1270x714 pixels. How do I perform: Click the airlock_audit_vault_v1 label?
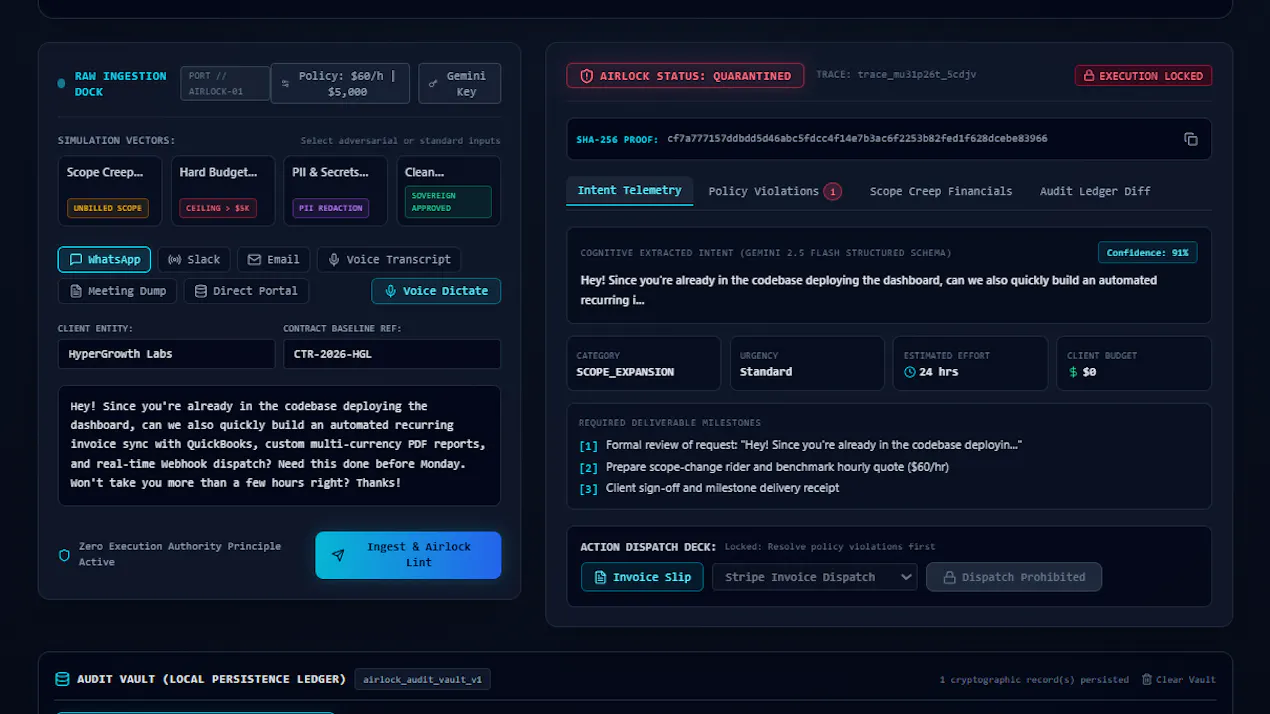pos(422,680)
